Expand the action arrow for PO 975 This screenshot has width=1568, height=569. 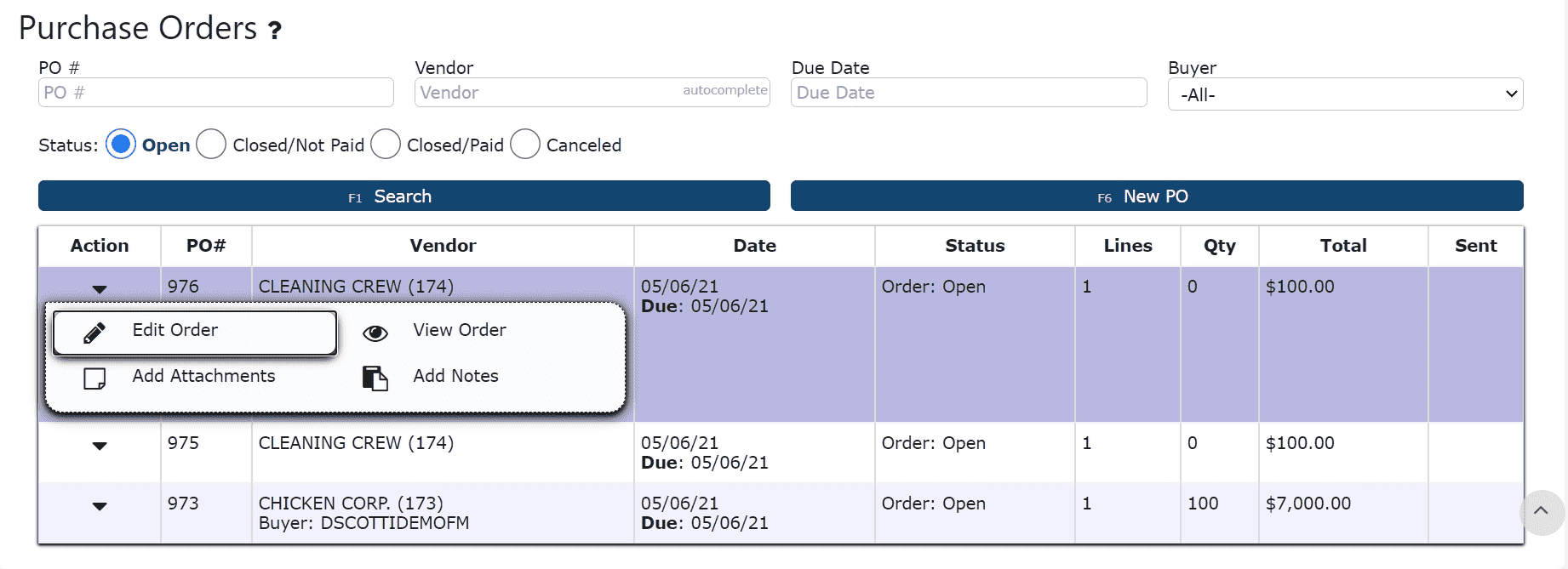pos(100,446)
